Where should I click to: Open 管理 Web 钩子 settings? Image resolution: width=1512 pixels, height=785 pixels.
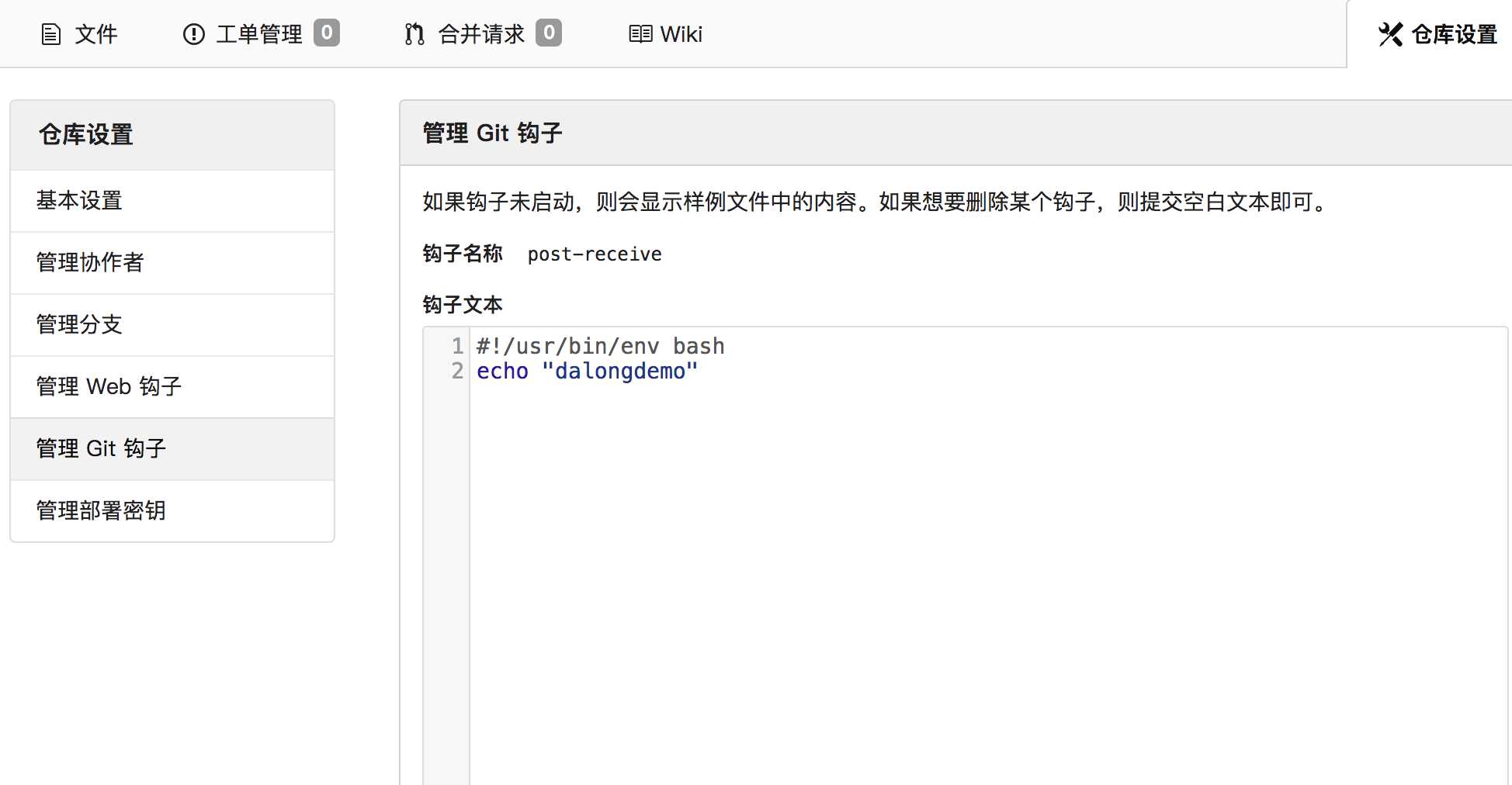pyautogui.click(x=172, y=387)
